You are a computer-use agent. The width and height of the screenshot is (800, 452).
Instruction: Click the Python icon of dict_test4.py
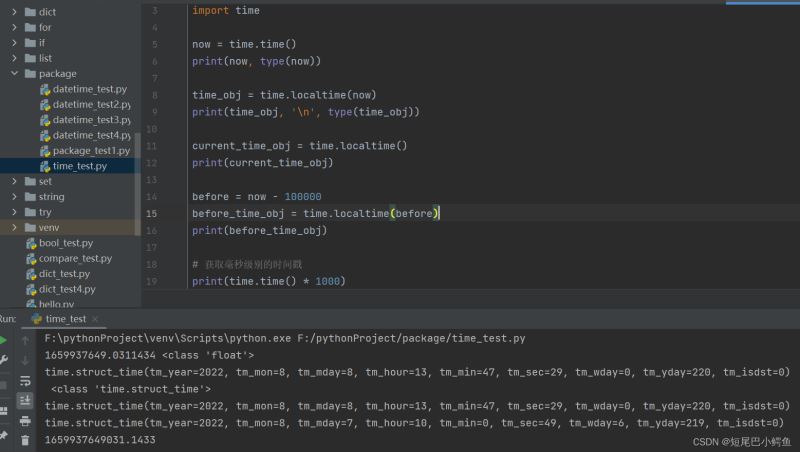pos(31,289)
